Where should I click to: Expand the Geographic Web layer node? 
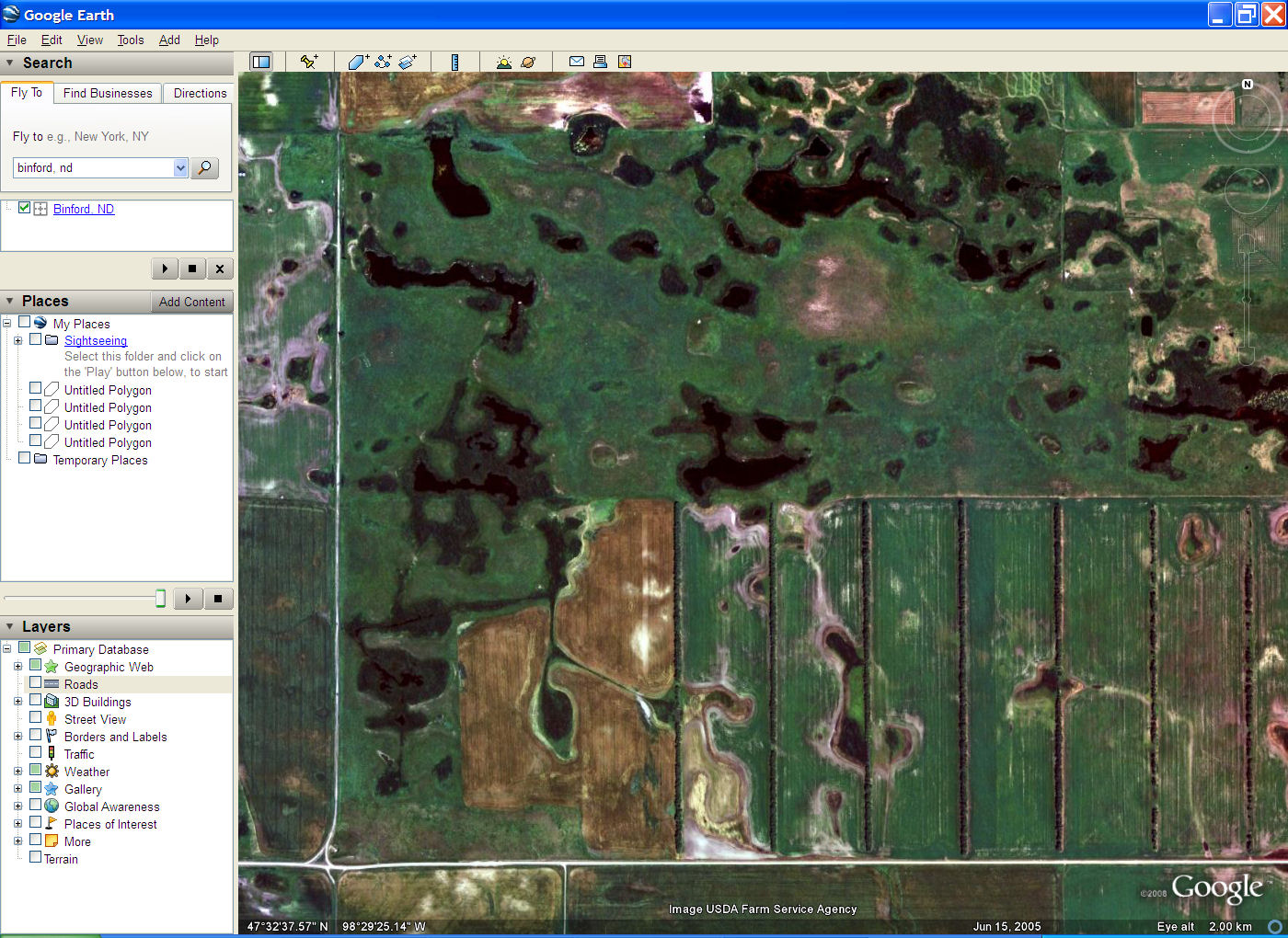tap(17, 666)
